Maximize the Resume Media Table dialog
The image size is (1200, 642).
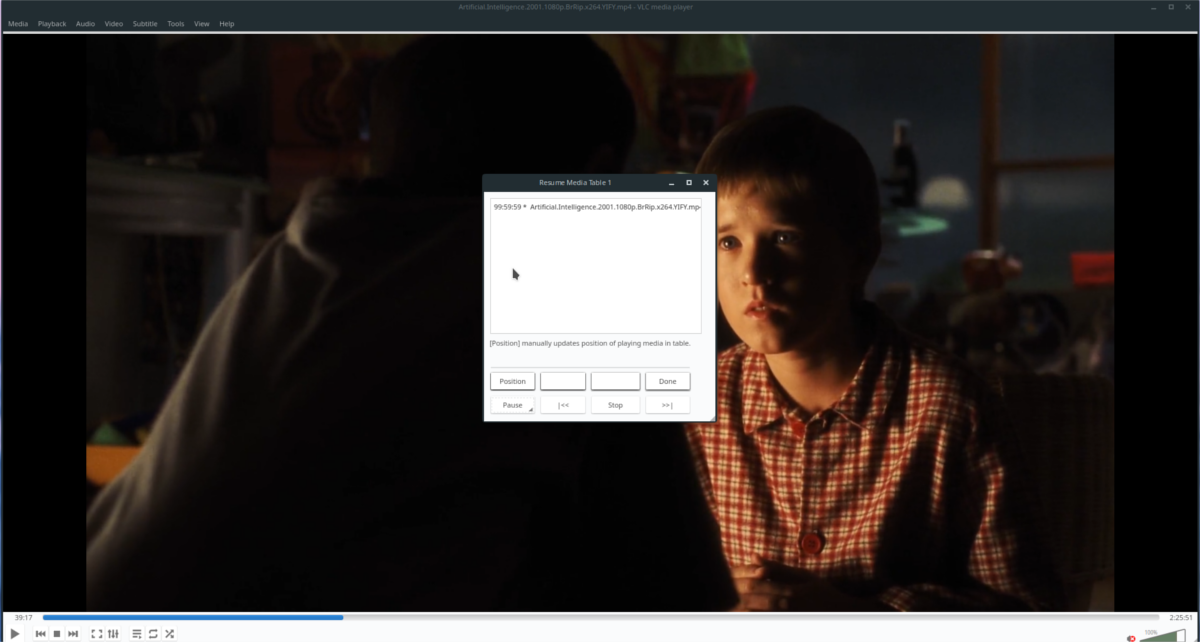[x=689, y=183]
